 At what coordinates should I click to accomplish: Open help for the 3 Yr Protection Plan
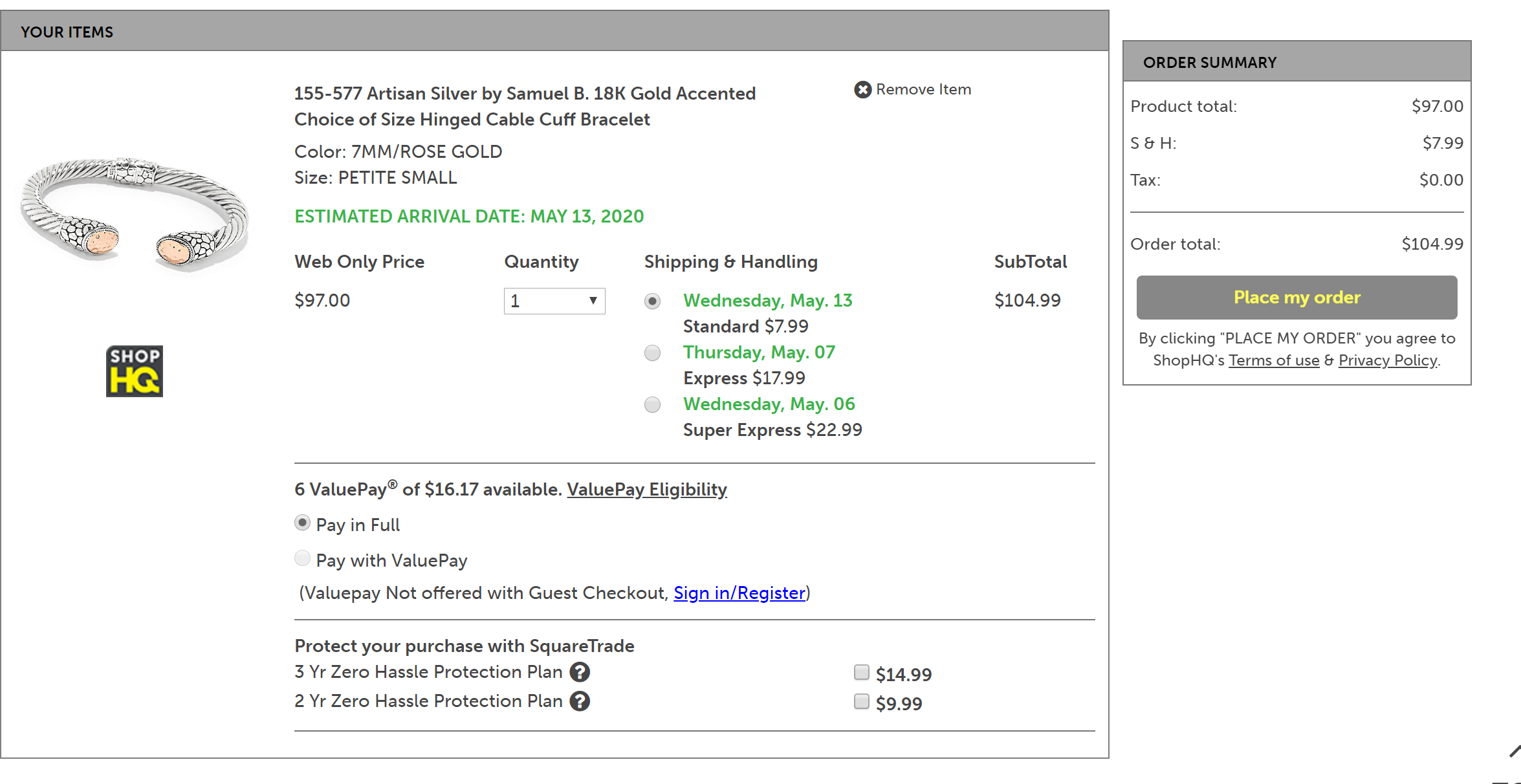(x=580, y=672)
